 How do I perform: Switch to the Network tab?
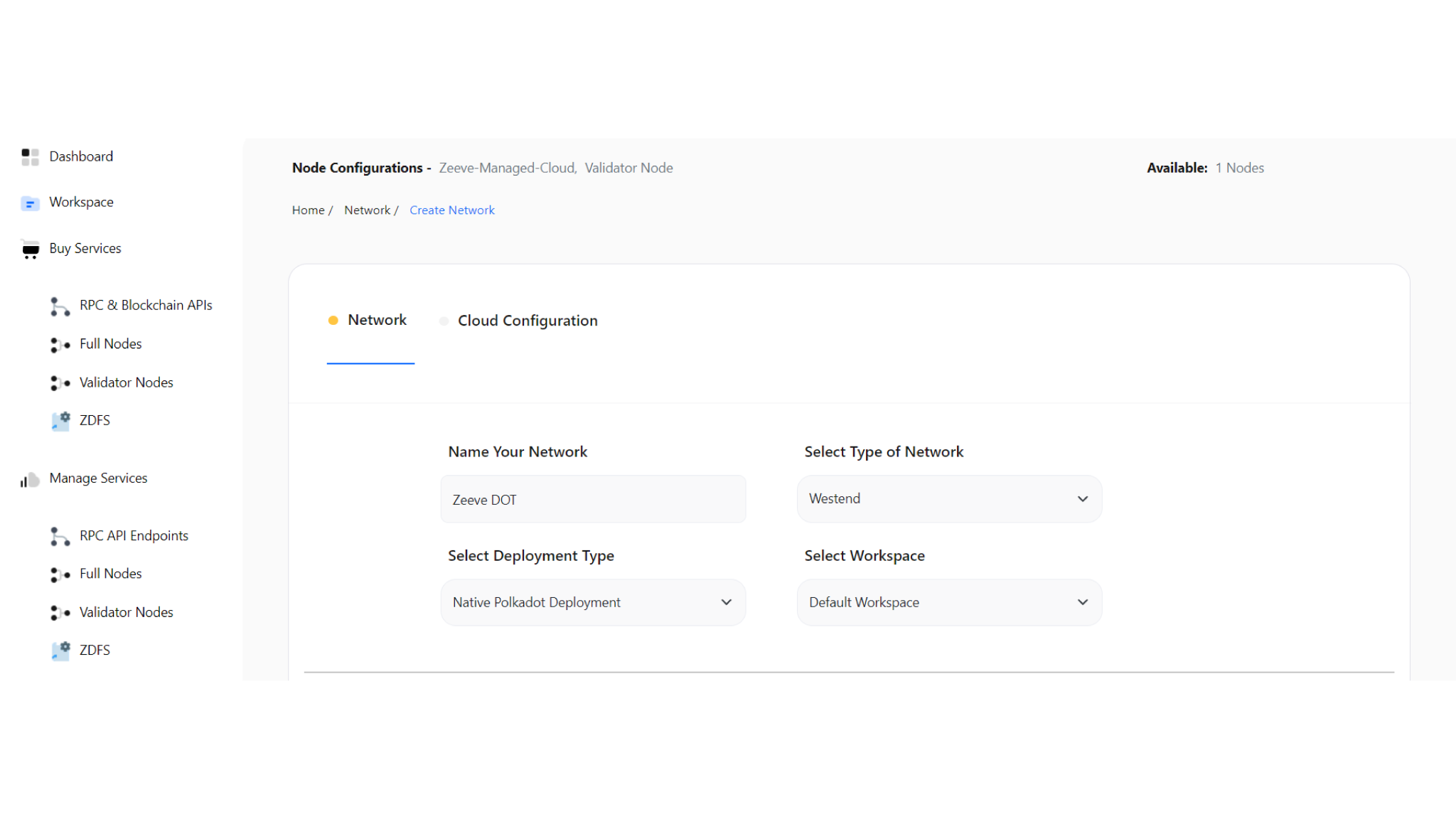(377, 320)
